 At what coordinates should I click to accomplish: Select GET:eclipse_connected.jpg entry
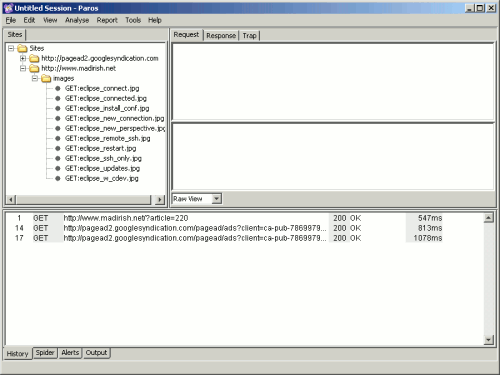(106, 98)
